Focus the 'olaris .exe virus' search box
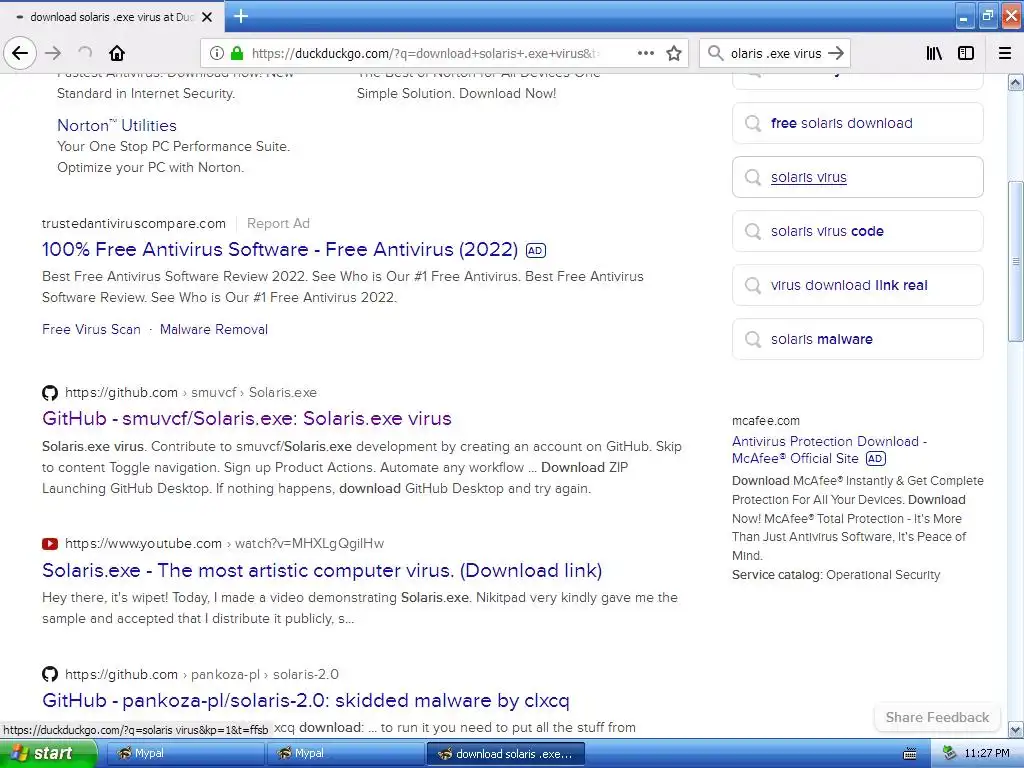Screen dimensions: 1024x768 [x=776, y=54]
